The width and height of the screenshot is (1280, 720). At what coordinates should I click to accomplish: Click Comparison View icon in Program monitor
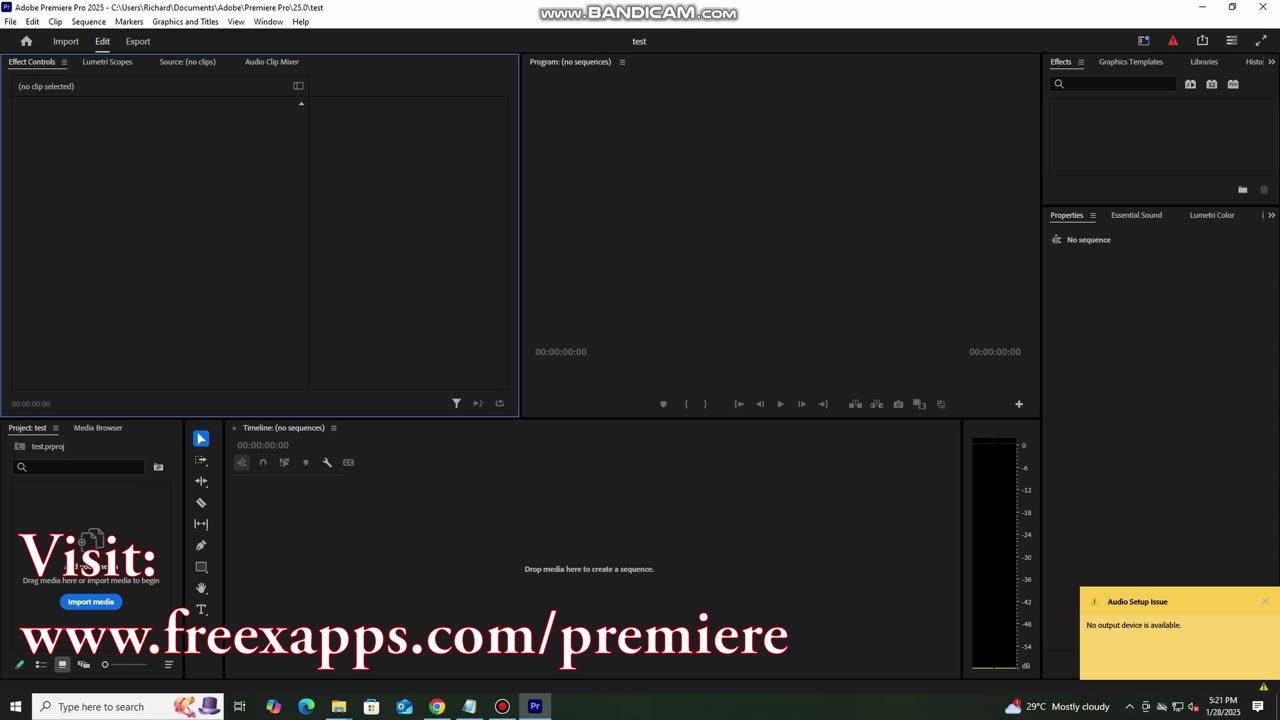(920, 404)
